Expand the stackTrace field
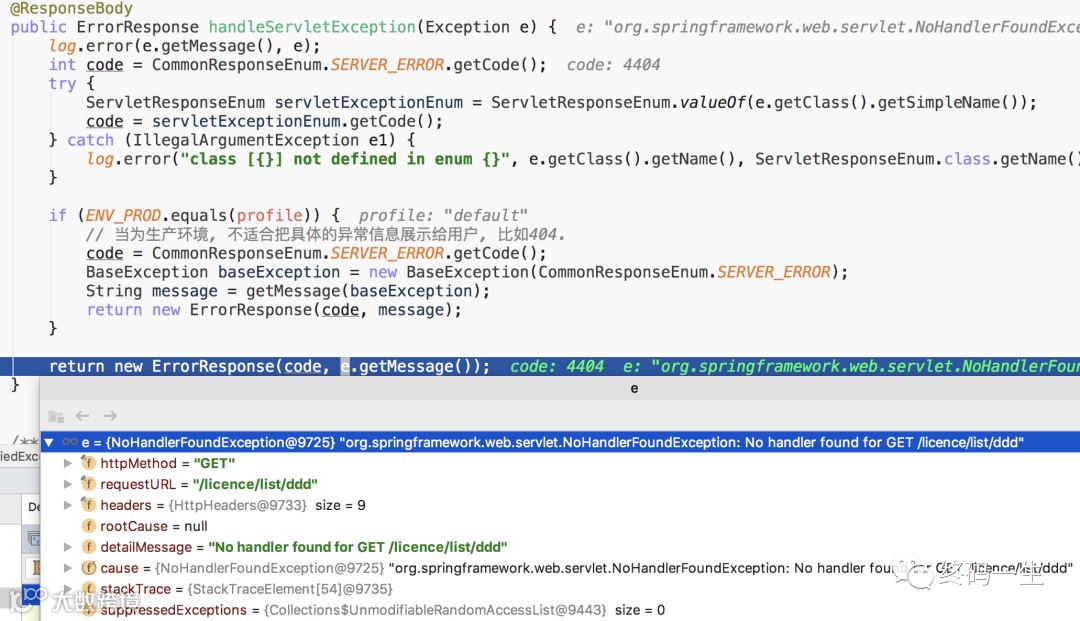Image resolution: width=1080 pixels, height=621 pixels. click(x=68, y=589)
